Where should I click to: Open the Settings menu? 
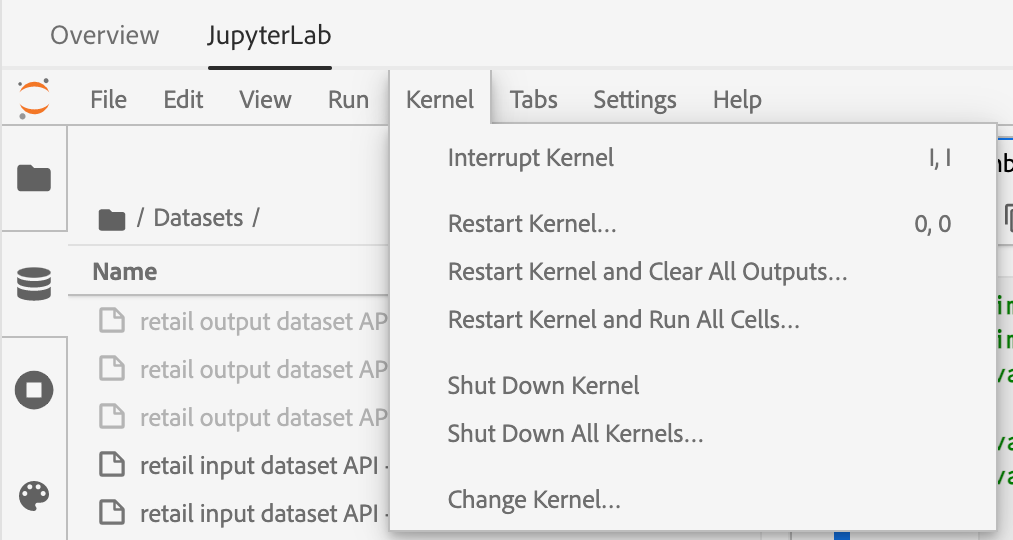pyautogui.click(x=634, y=100)
